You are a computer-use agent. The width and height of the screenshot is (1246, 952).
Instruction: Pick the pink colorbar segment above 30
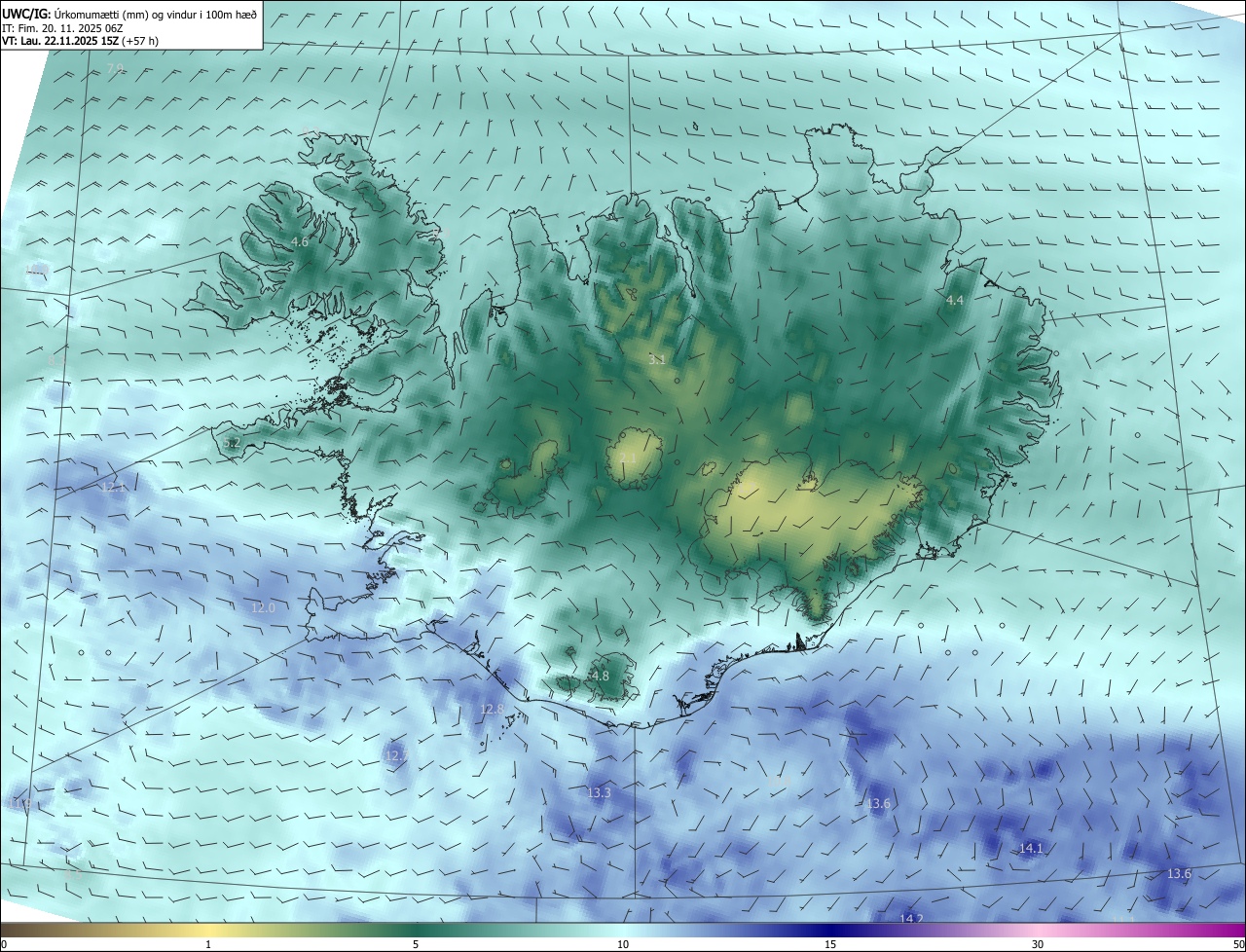click(x=1038, y=930)
